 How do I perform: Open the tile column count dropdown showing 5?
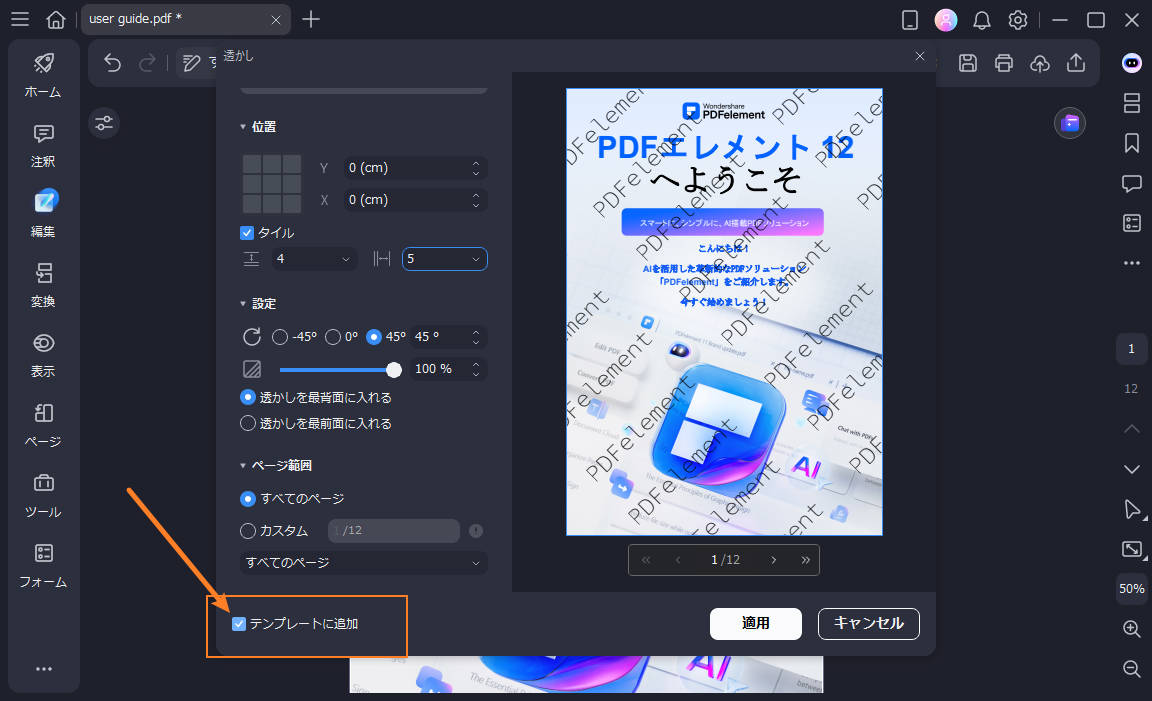pyautogui.click(x=444, y=258)
